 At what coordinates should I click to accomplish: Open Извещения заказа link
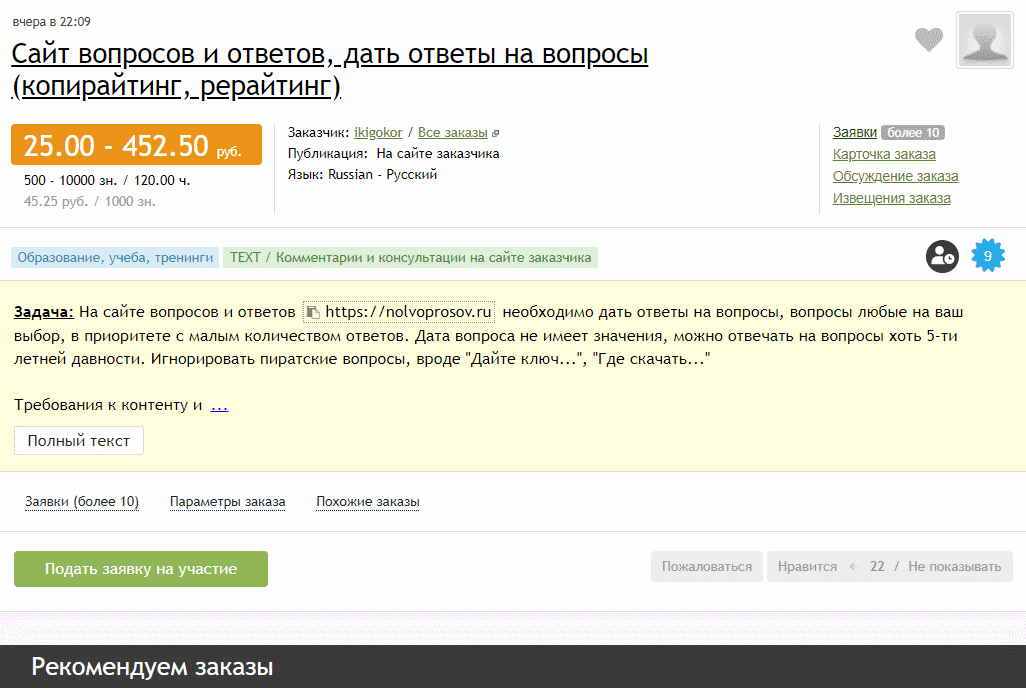(891, 198)
